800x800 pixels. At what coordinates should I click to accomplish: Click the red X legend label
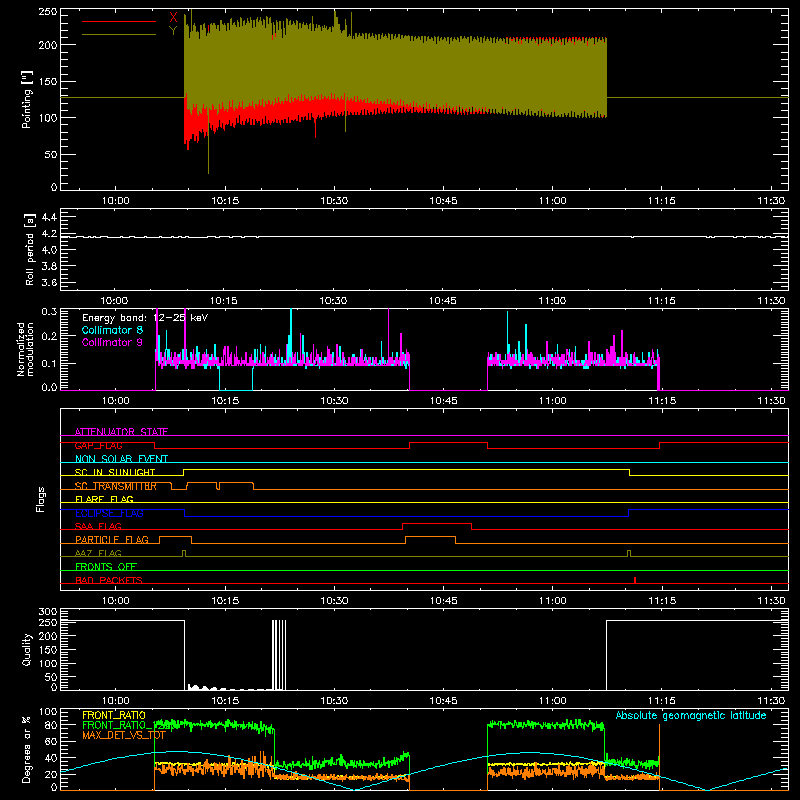[173, 18]
